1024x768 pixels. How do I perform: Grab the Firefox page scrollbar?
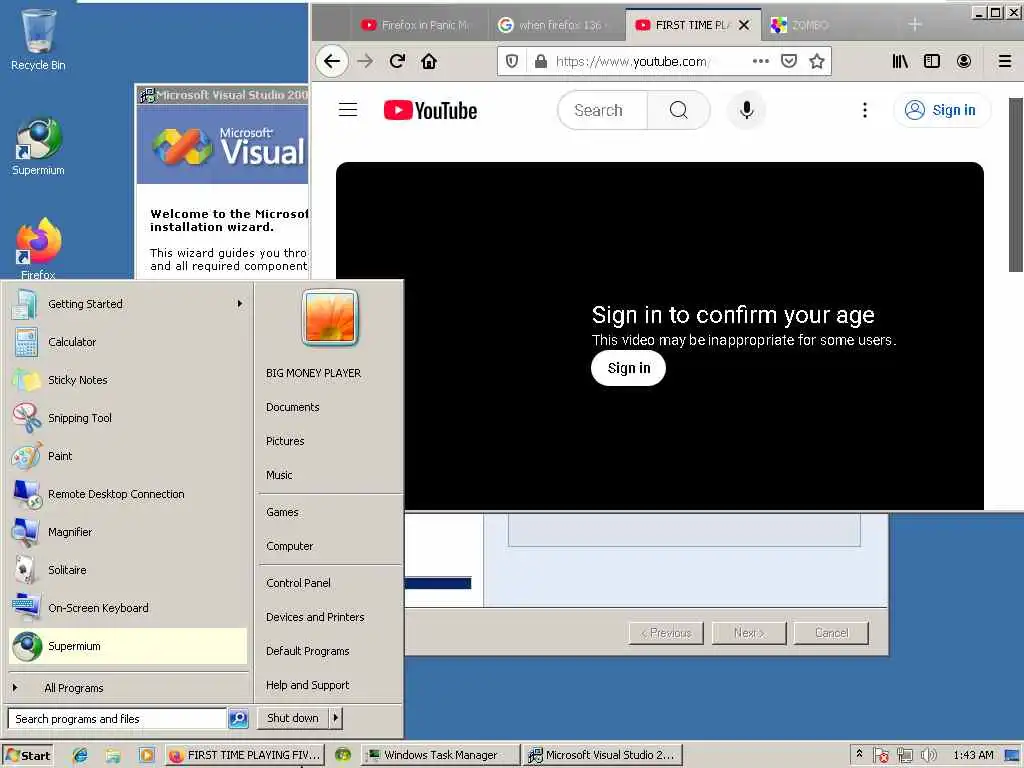[1016, 185]
